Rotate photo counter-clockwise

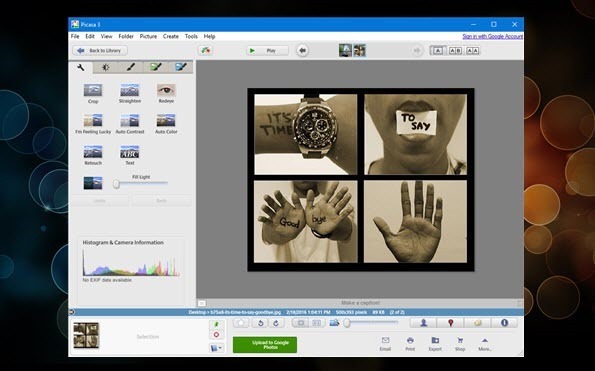coord(261,323)
